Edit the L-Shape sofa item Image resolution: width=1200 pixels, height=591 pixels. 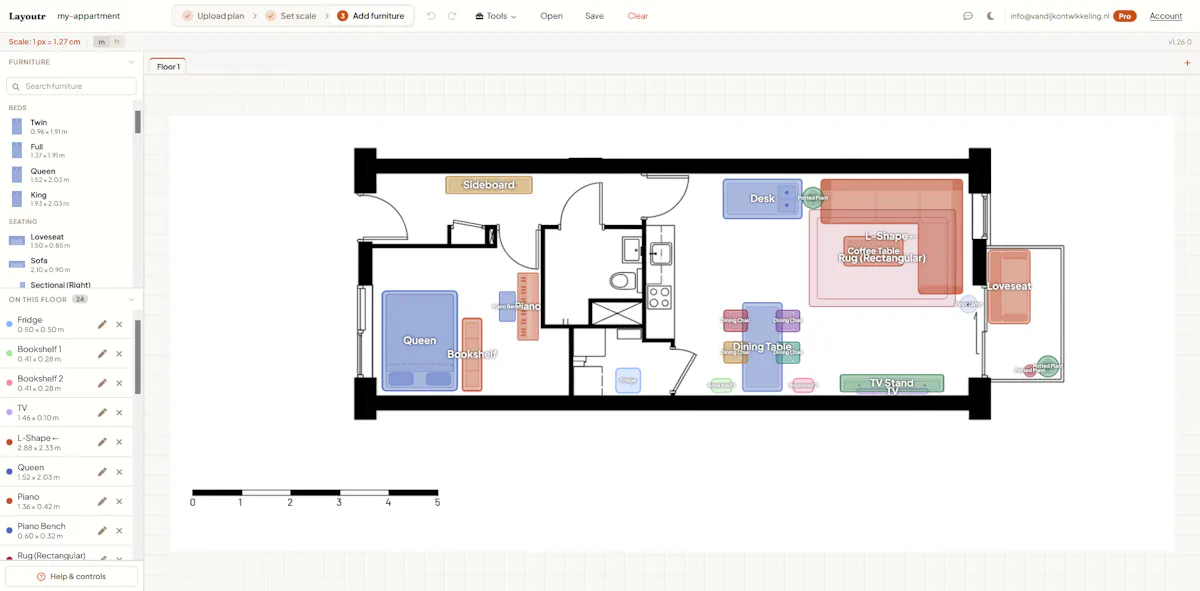tap(102, 442)
